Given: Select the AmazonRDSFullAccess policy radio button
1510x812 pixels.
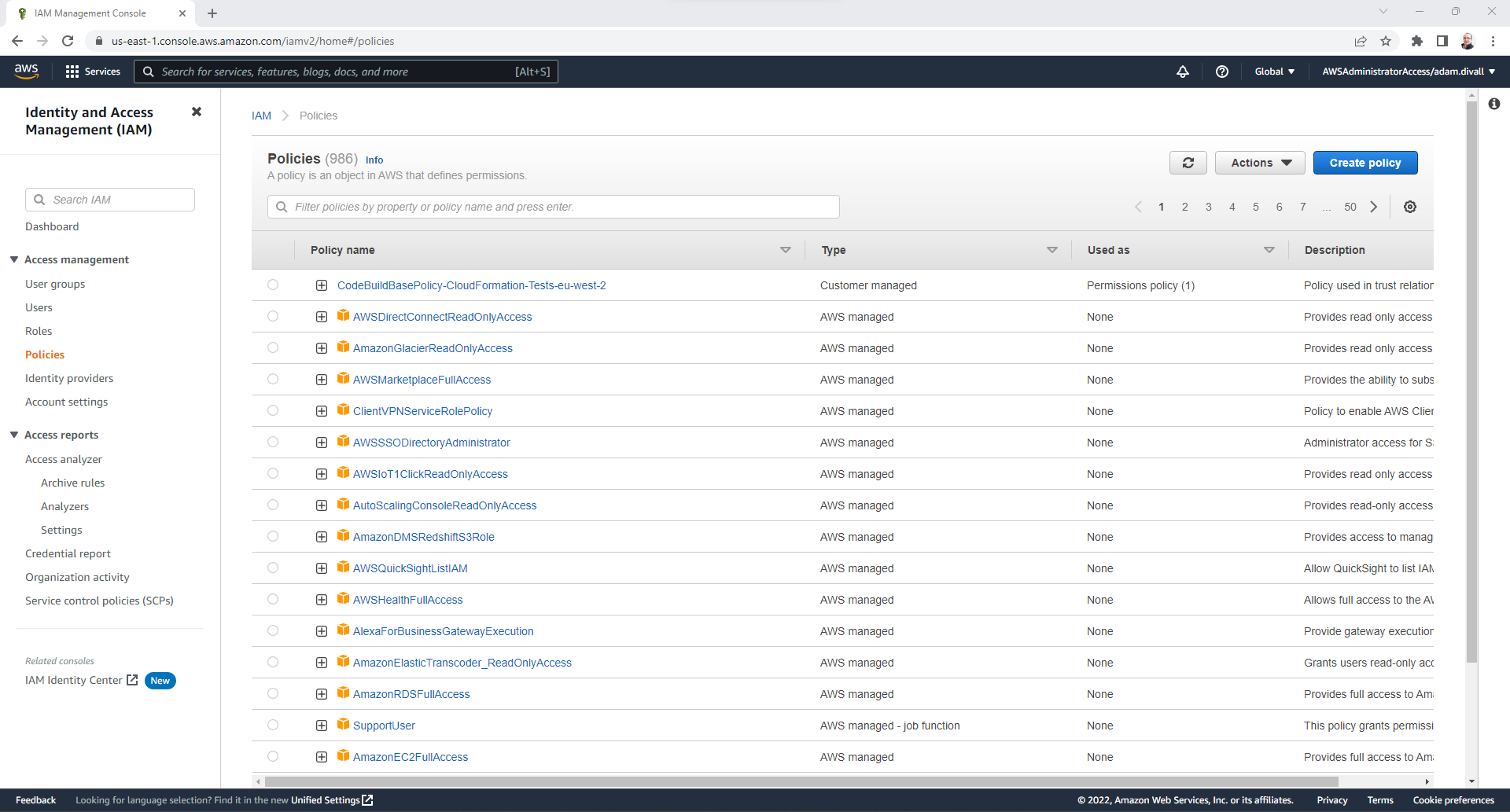Looking at the screenshot, I should click(x=273, y=694).
